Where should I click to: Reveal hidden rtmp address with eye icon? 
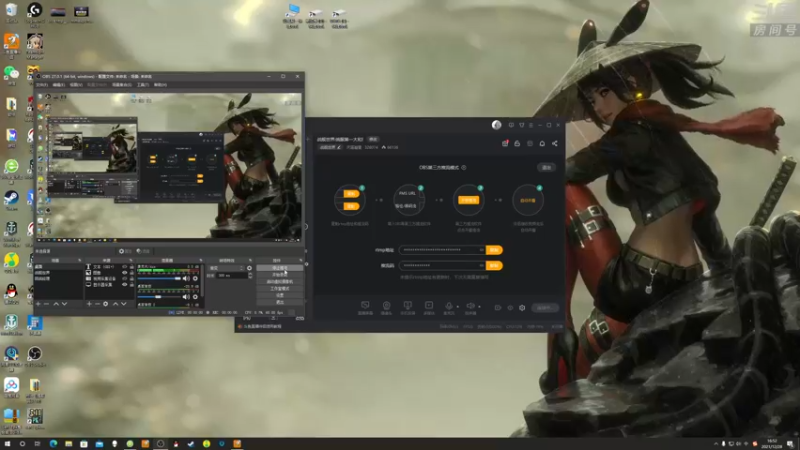tap(481, 250)
